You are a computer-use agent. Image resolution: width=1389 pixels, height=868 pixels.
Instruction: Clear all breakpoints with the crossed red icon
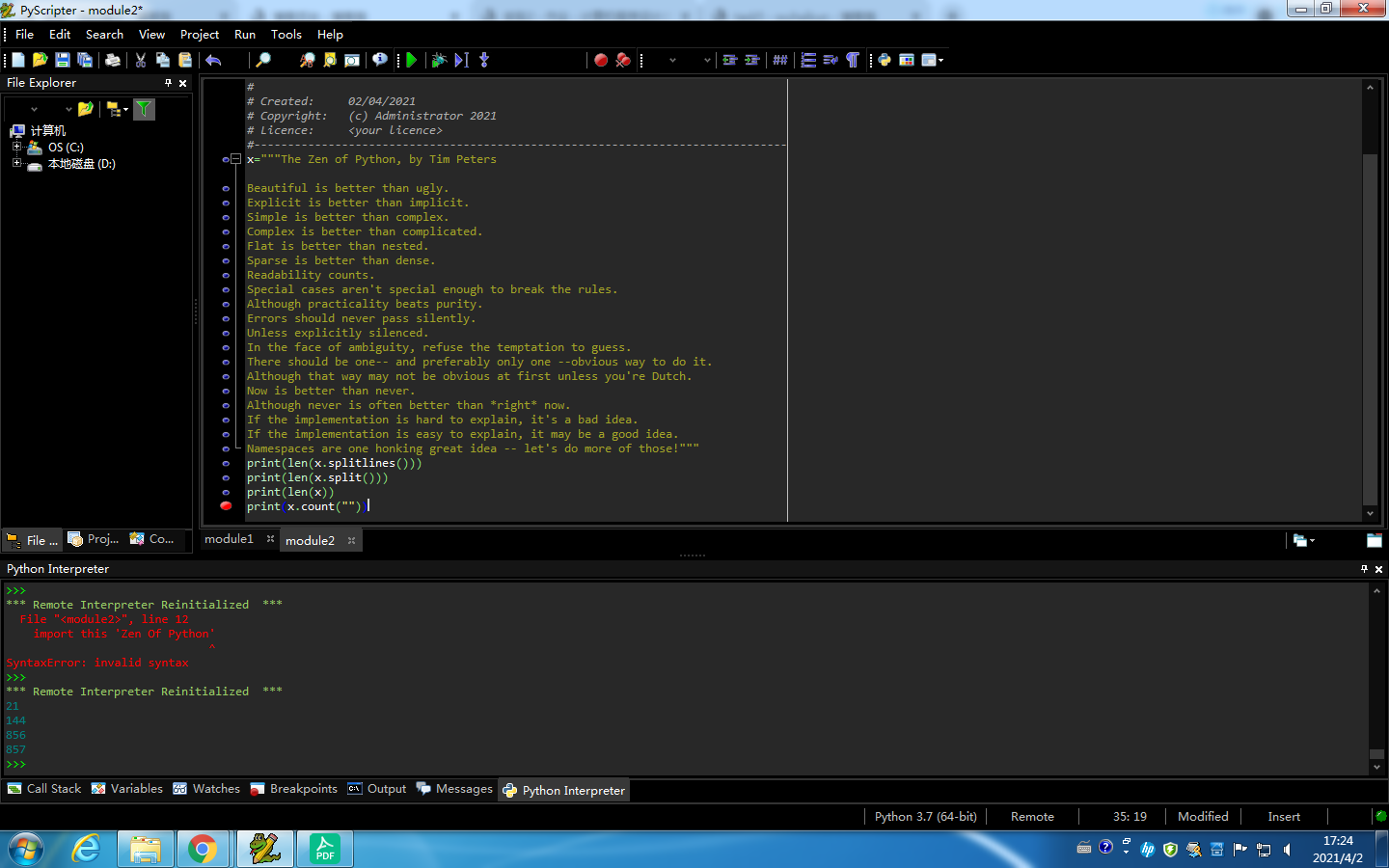tap(623, 60)
